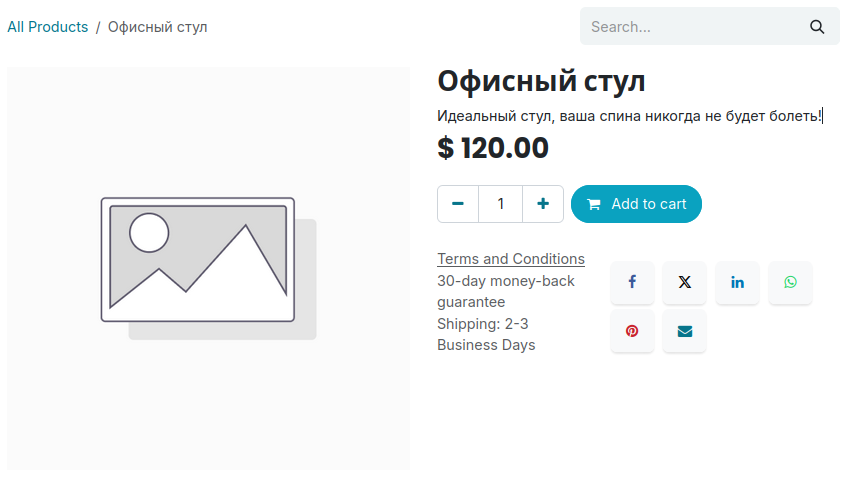Click Офисный стул in the breadcrumb

pos(158,27)
